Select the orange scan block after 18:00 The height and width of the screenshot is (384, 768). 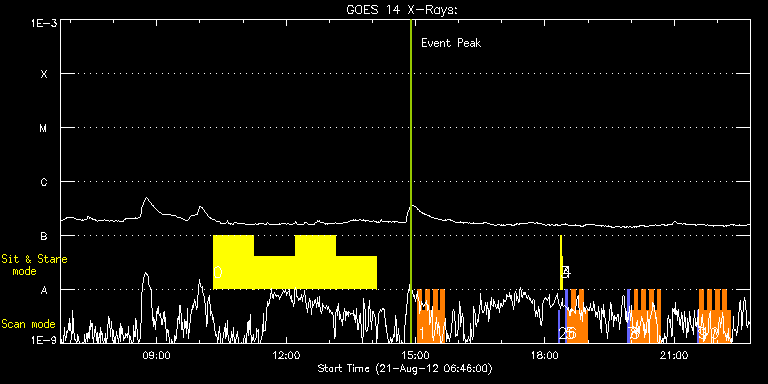pyautogui.click(x=577, y=316)
